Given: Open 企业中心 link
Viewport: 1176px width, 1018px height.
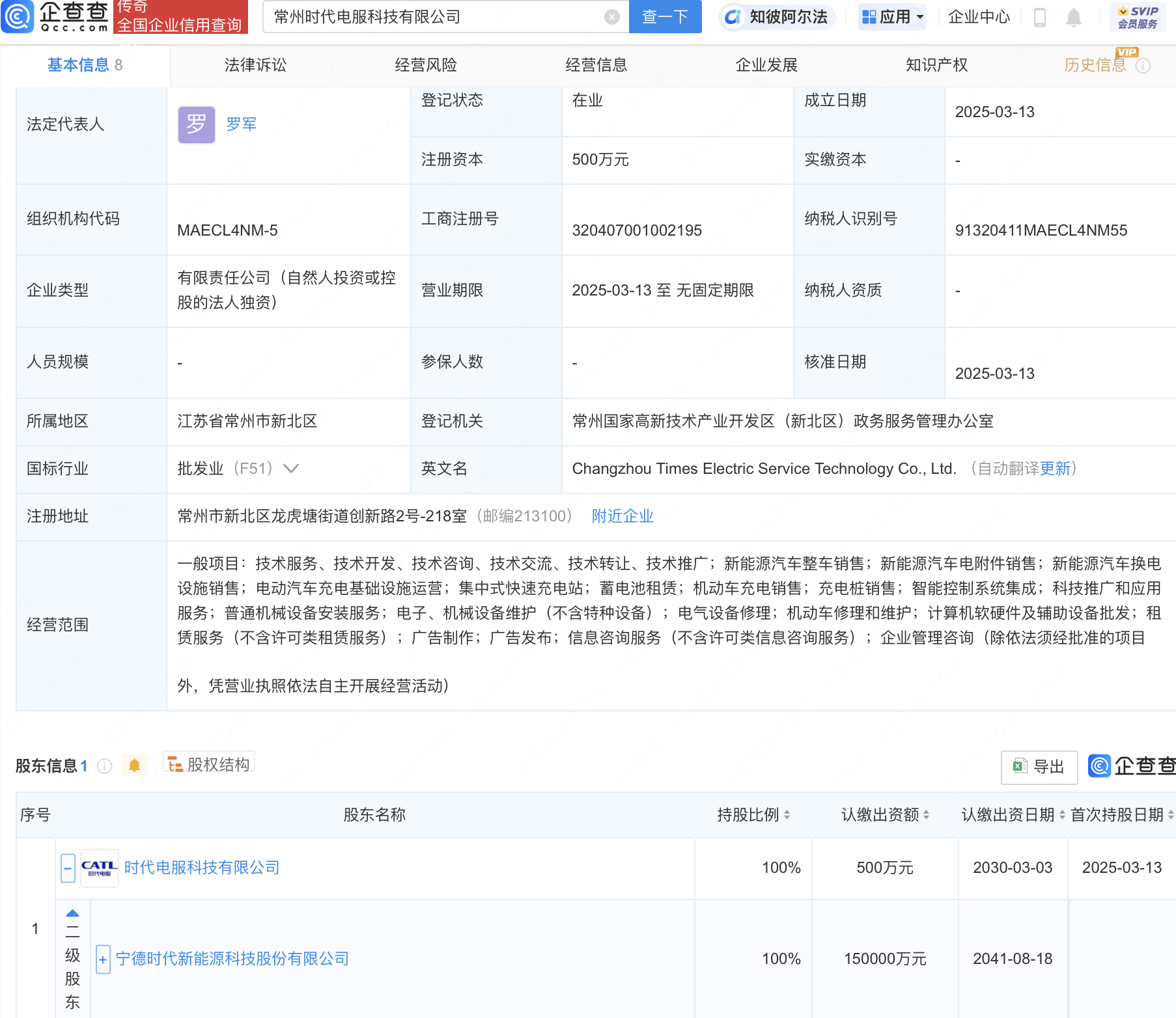Looking at the screenshot, I should [x=979, y=17].
